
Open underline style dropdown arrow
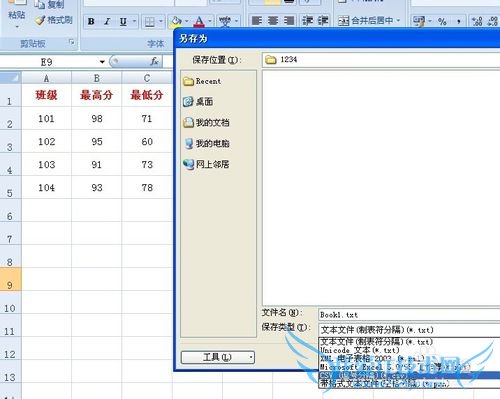pos(134,22)
